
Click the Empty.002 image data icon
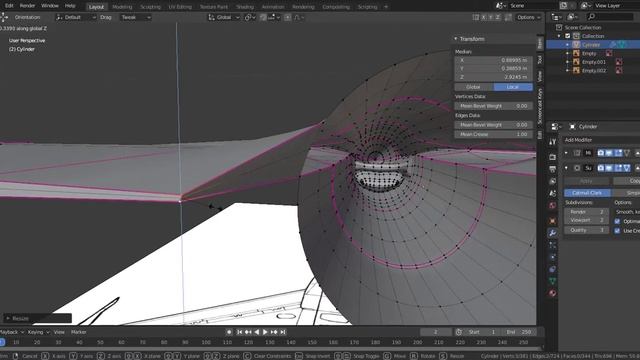pyautogui.click(x=619, y=71)
